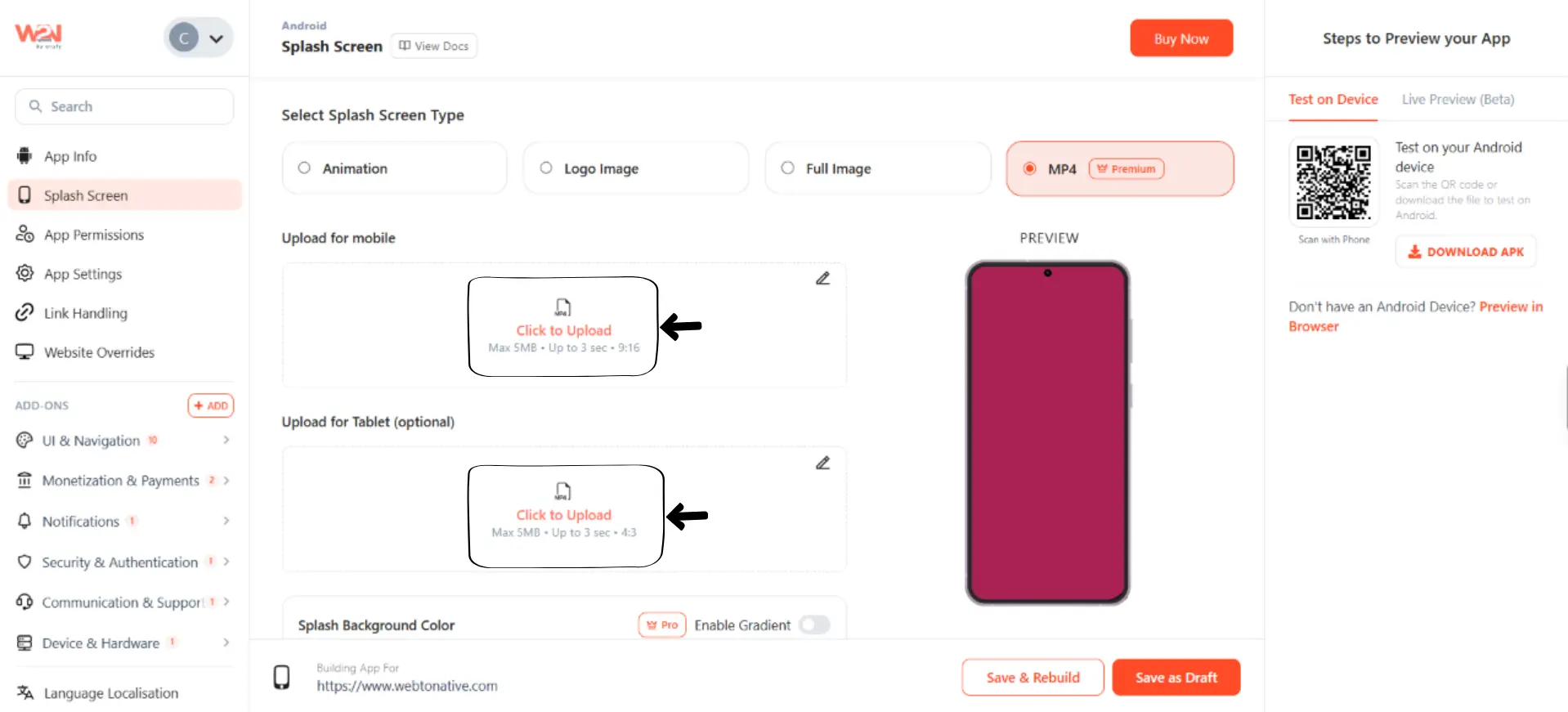The height and width of the screenshot is (712, 1568).
Task: Select the Test on Device tab
Action: pos(1333,99)
